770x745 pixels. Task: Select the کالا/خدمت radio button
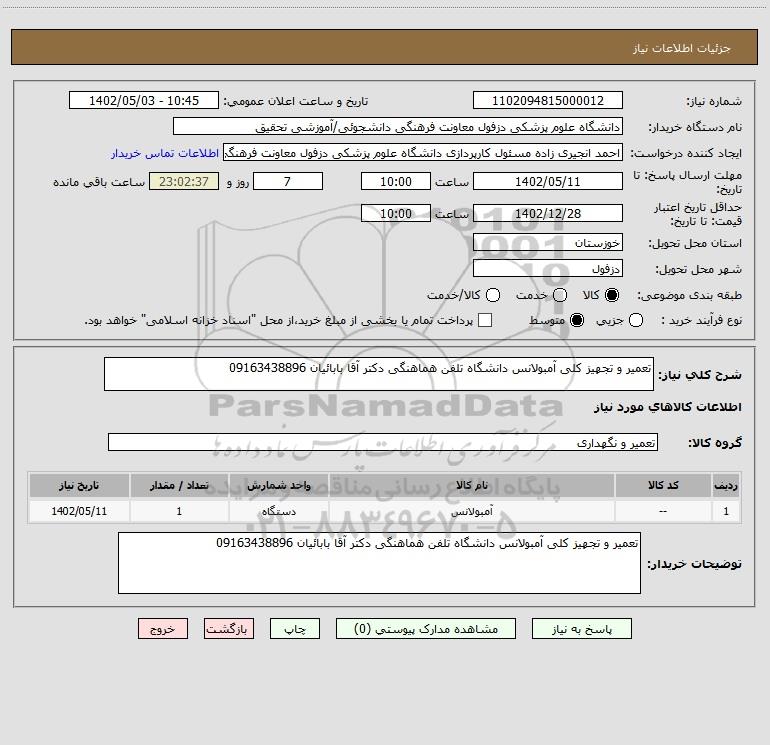[493, 295]
